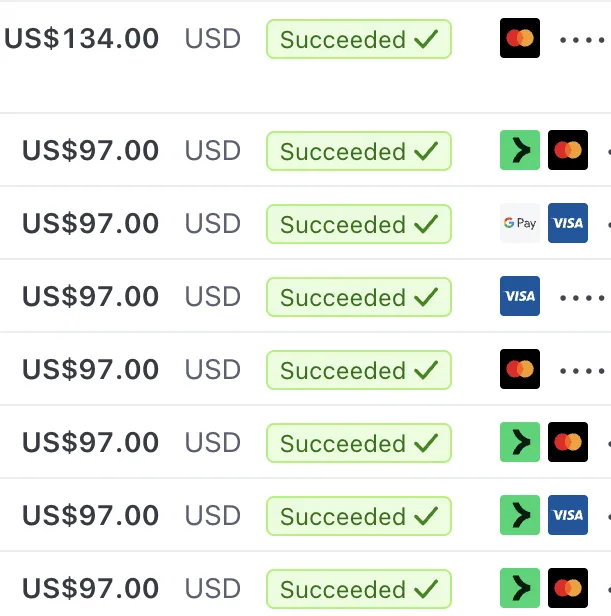This screenshot has width=611, height=616.
Task: Click the USD currency label in the top row
Action: tap(213, 38)
